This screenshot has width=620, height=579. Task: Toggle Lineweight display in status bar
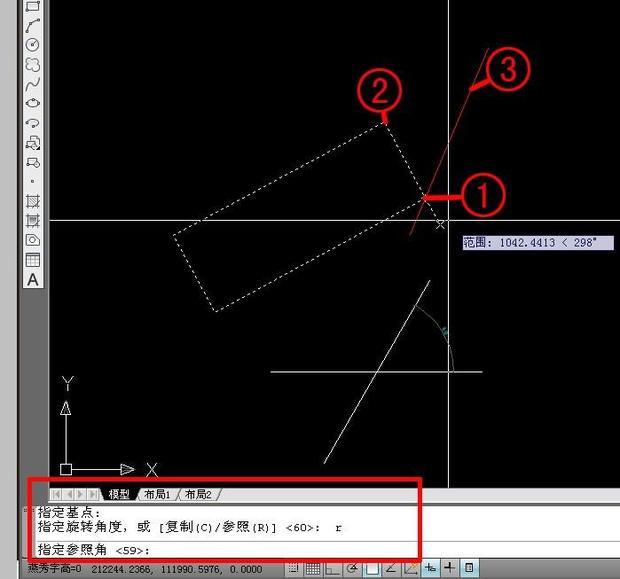point(450,569)
